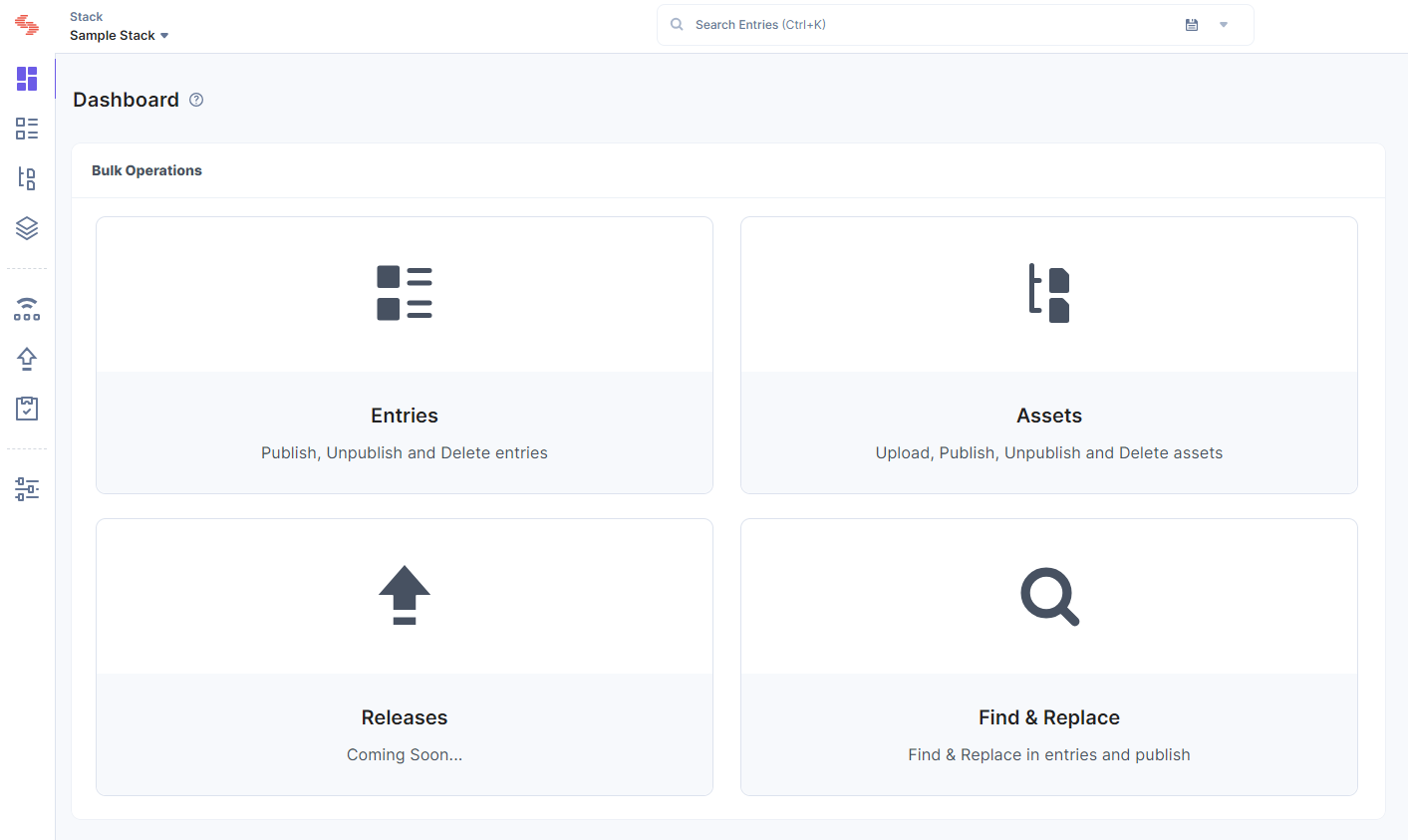Open the Settings sliders icon in sidebar
Image resolution: width=1408 pixels, height=840 pixels.
tap(27, 489)
